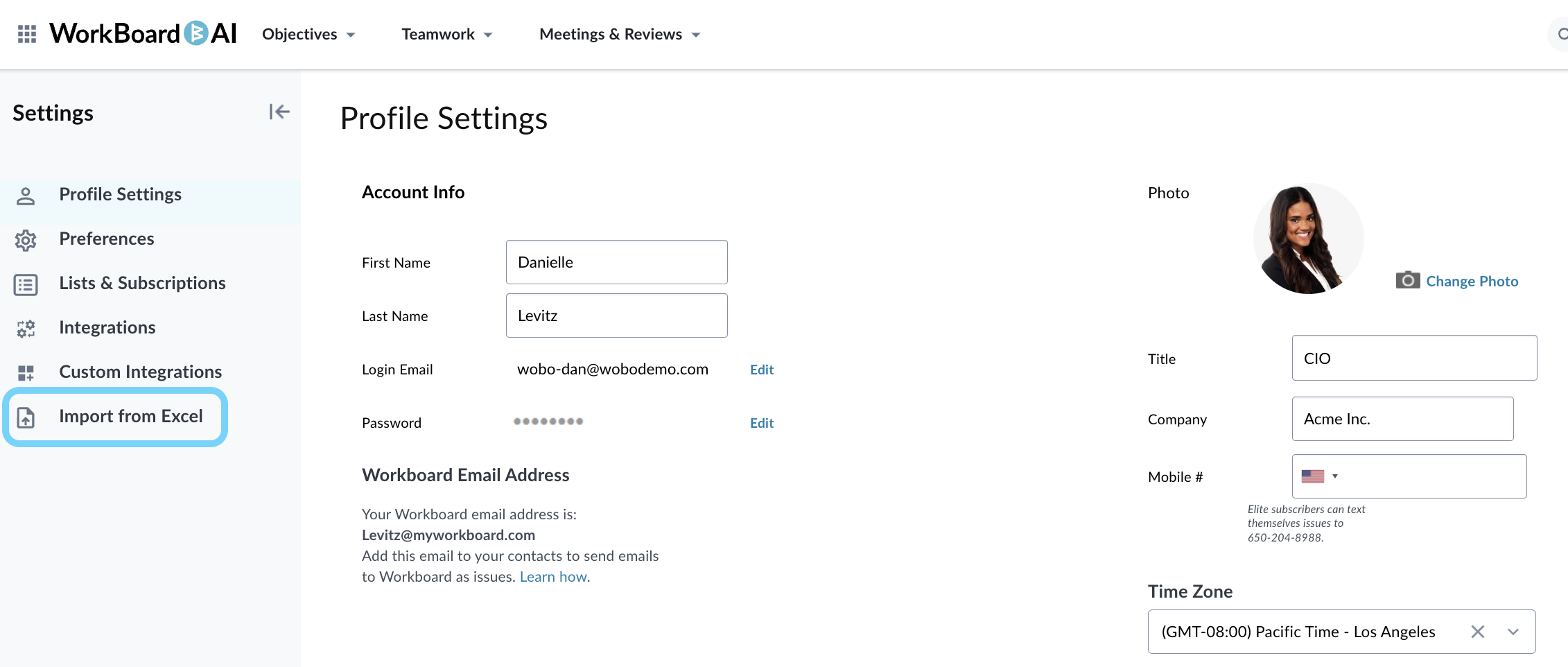The image size is (1568, 667).
Task: Collapse the Settings sidebar arrow
Action: (279, 112)
